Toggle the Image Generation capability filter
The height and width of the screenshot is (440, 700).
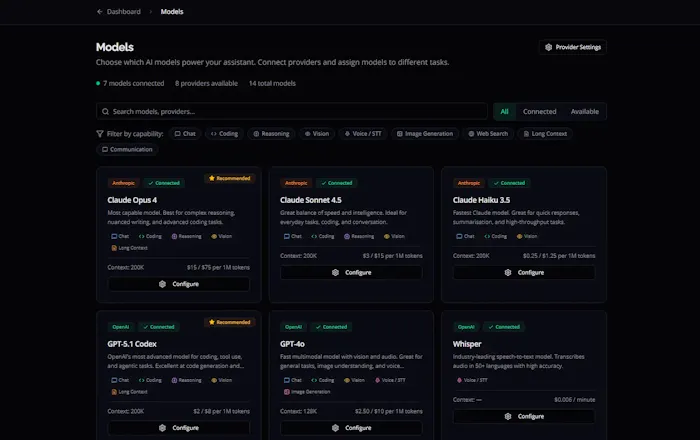pos(425,134)
